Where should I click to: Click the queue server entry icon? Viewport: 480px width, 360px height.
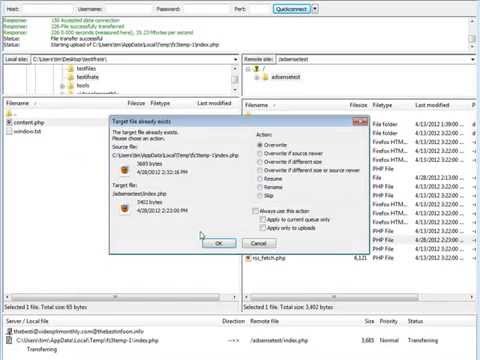coord(9,331)
